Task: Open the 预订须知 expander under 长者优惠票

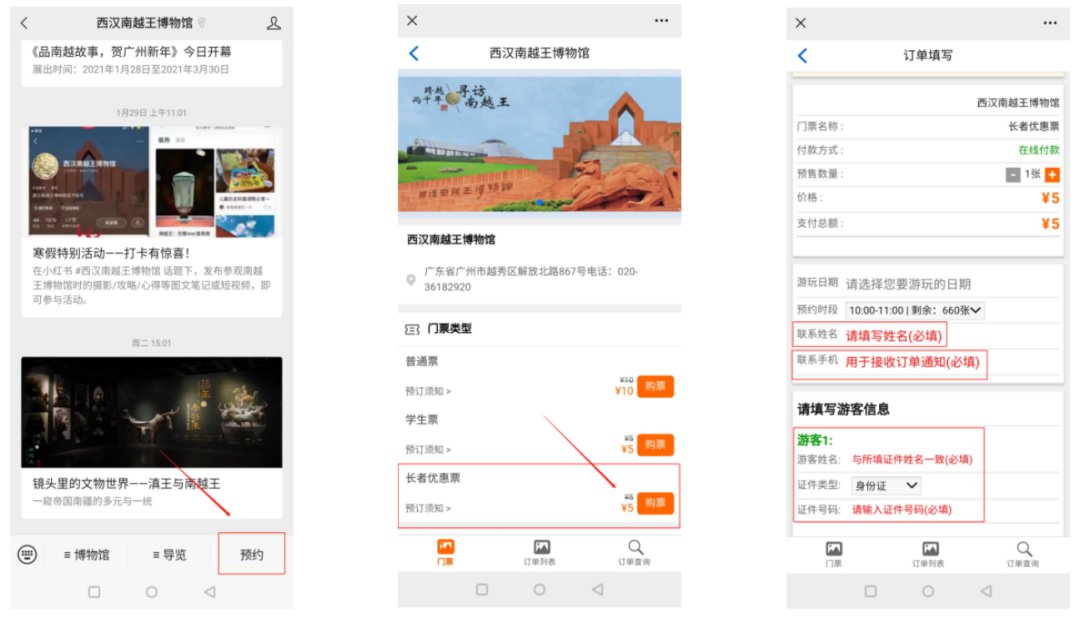Action: click(x=428, y=508)
